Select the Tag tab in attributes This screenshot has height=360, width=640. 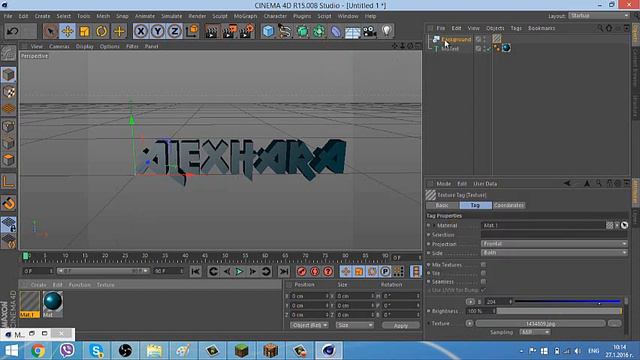coord(476,205)
